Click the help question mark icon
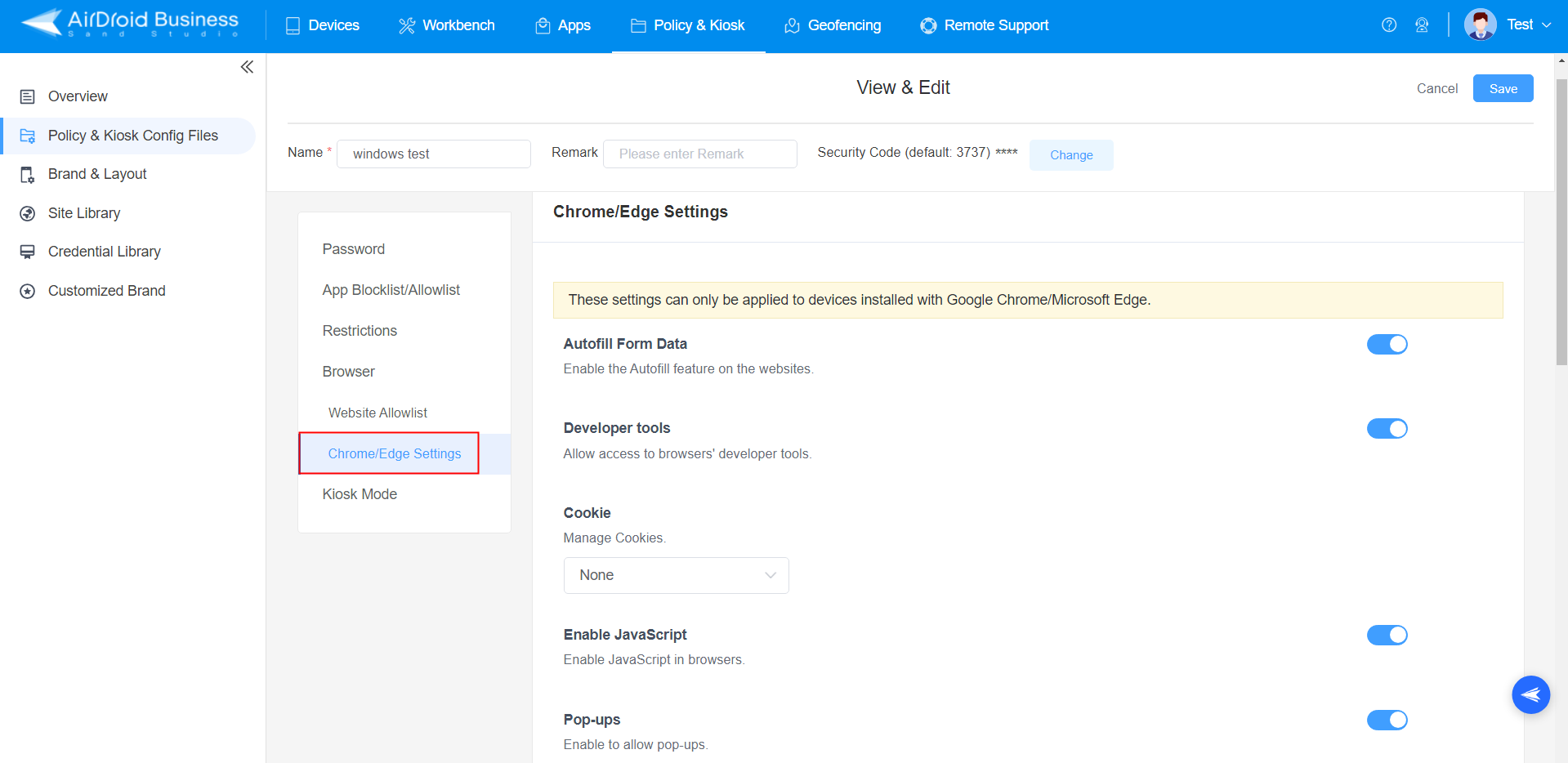Image resolution: width=1568 pixels, height=763 pixels. point(1388,25)
